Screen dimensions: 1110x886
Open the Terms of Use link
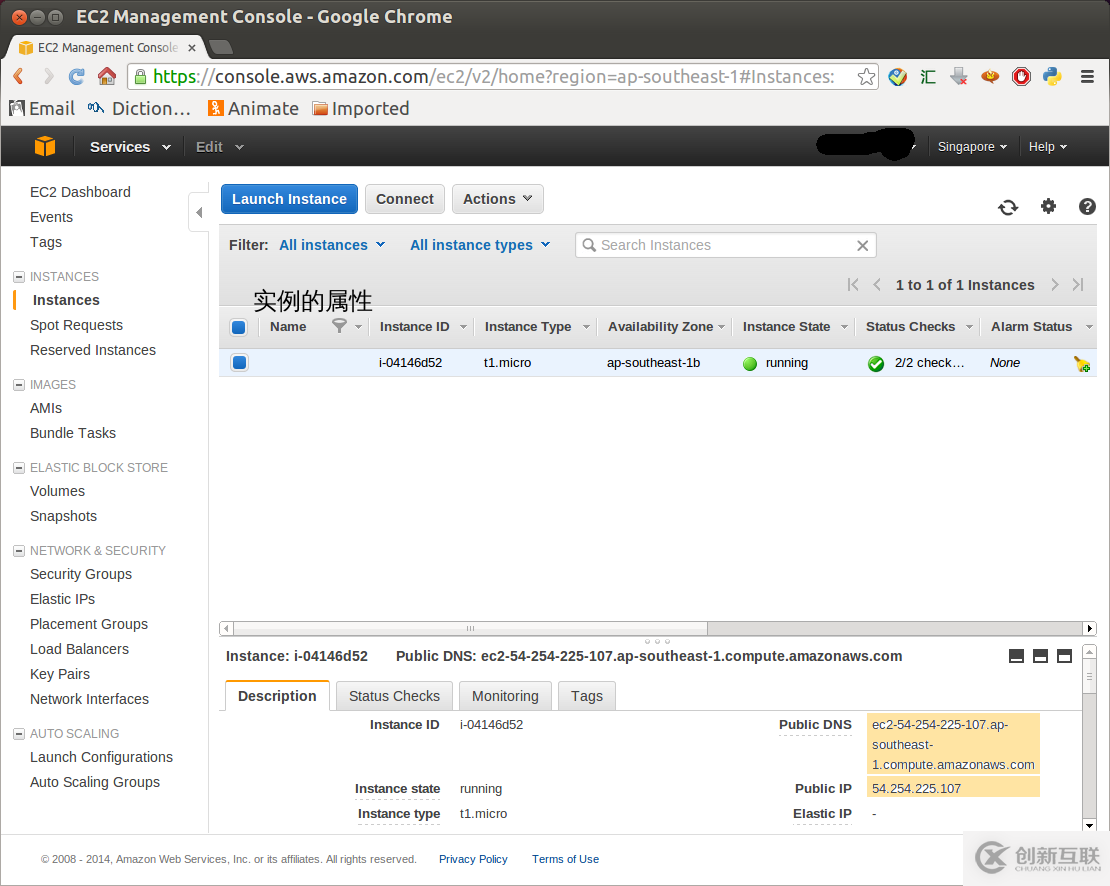[566, 859]
